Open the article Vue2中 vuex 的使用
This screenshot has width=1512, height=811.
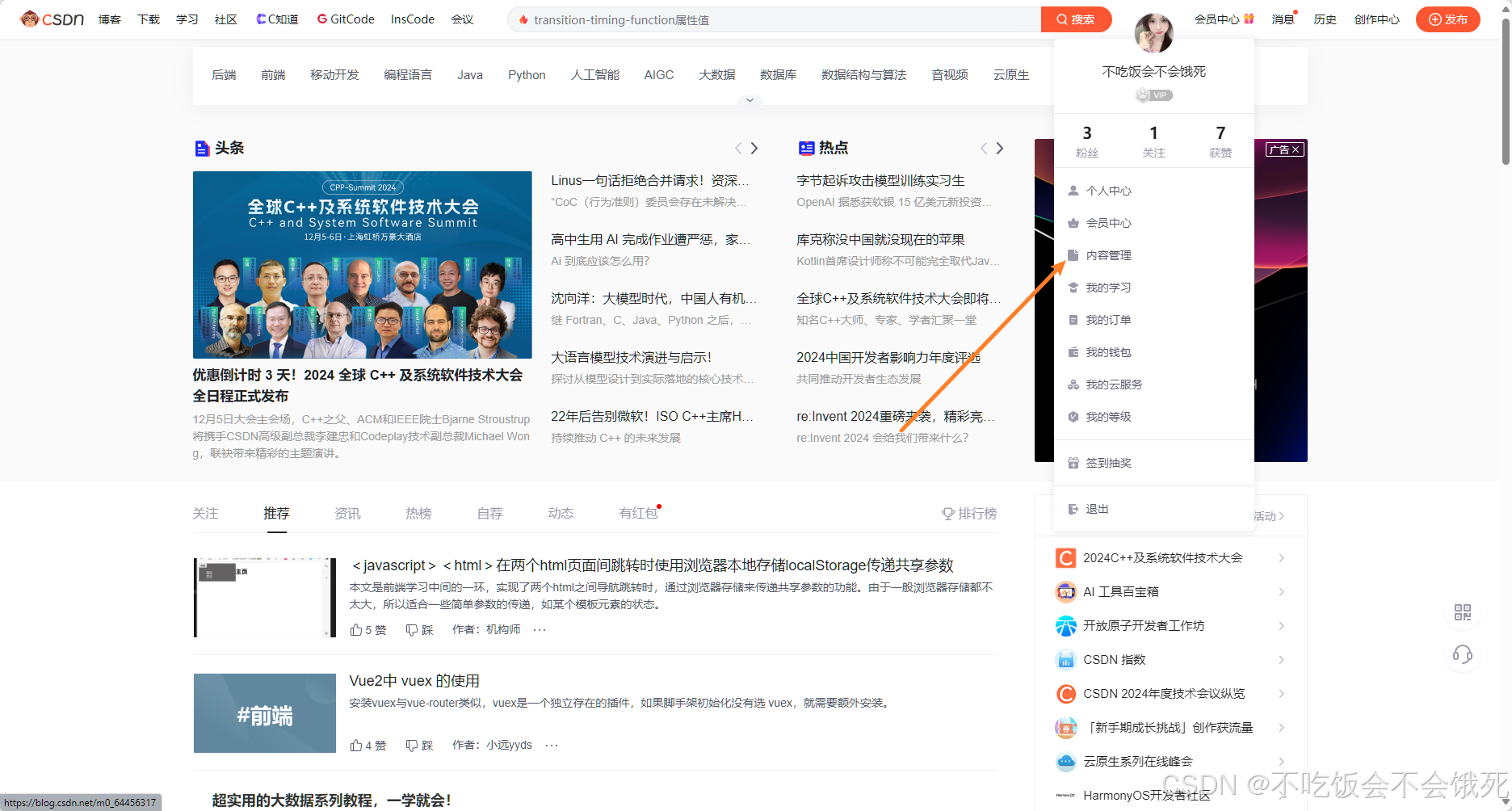pyautogui.click(x=414, y=680)
